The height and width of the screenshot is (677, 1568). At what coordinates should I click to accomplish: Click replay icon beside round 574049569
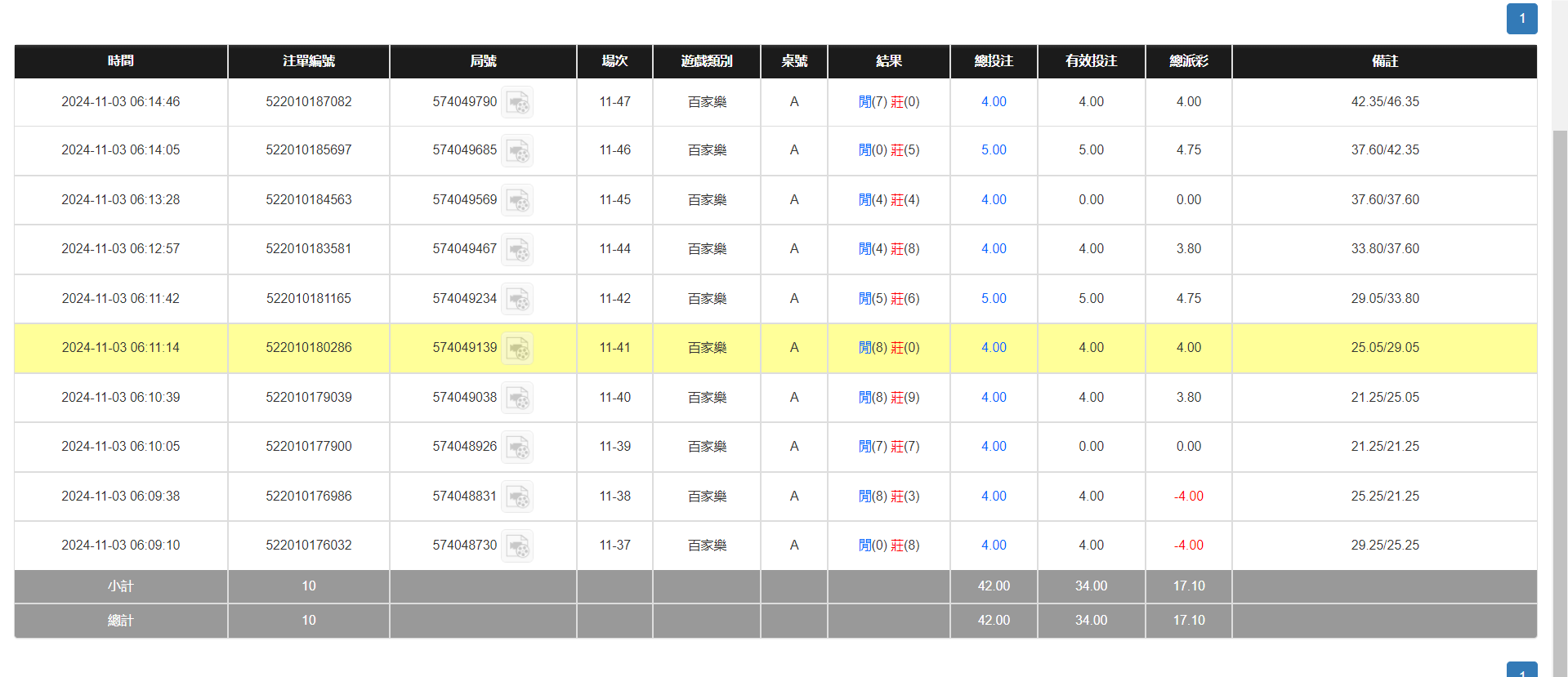[517, 200]
